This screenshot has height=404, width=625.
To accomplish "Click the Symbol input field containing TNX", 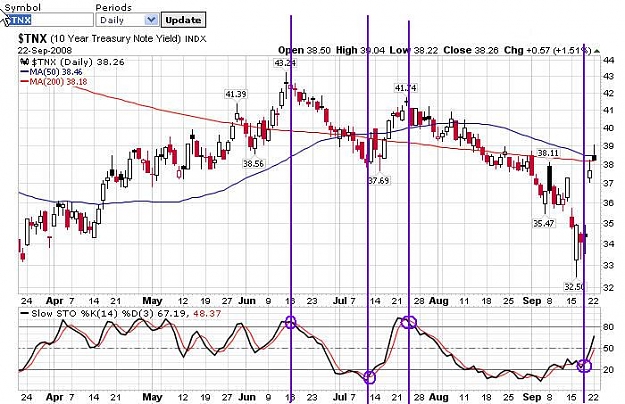I will coord(49,20).
